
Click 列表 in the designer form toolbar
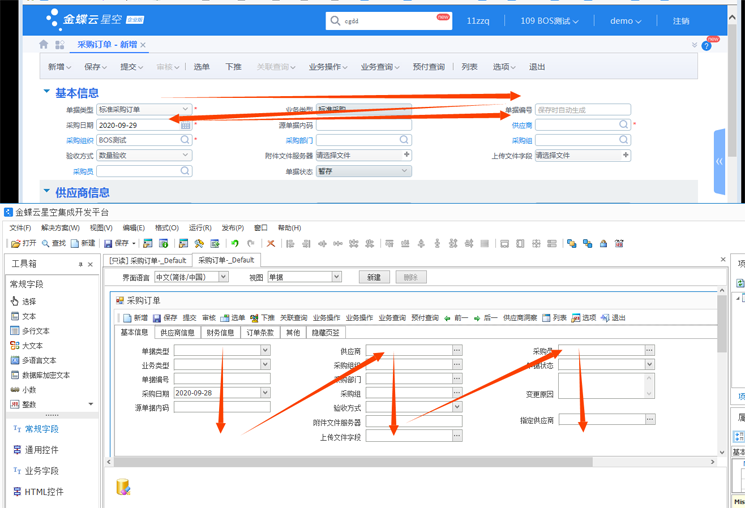tap(554, 317)
